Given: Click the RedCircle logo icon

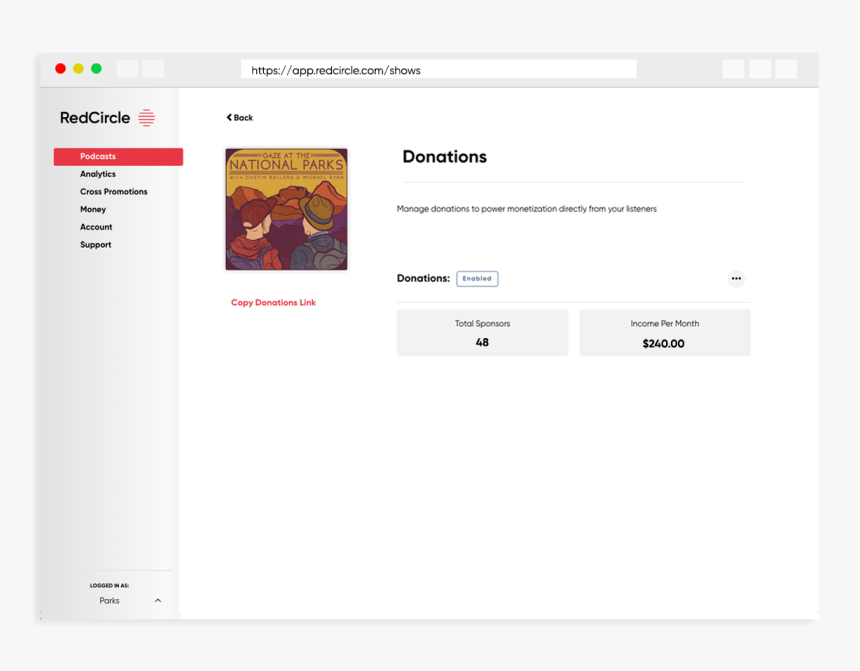Looking at the screenshot, I should [146, 117].
